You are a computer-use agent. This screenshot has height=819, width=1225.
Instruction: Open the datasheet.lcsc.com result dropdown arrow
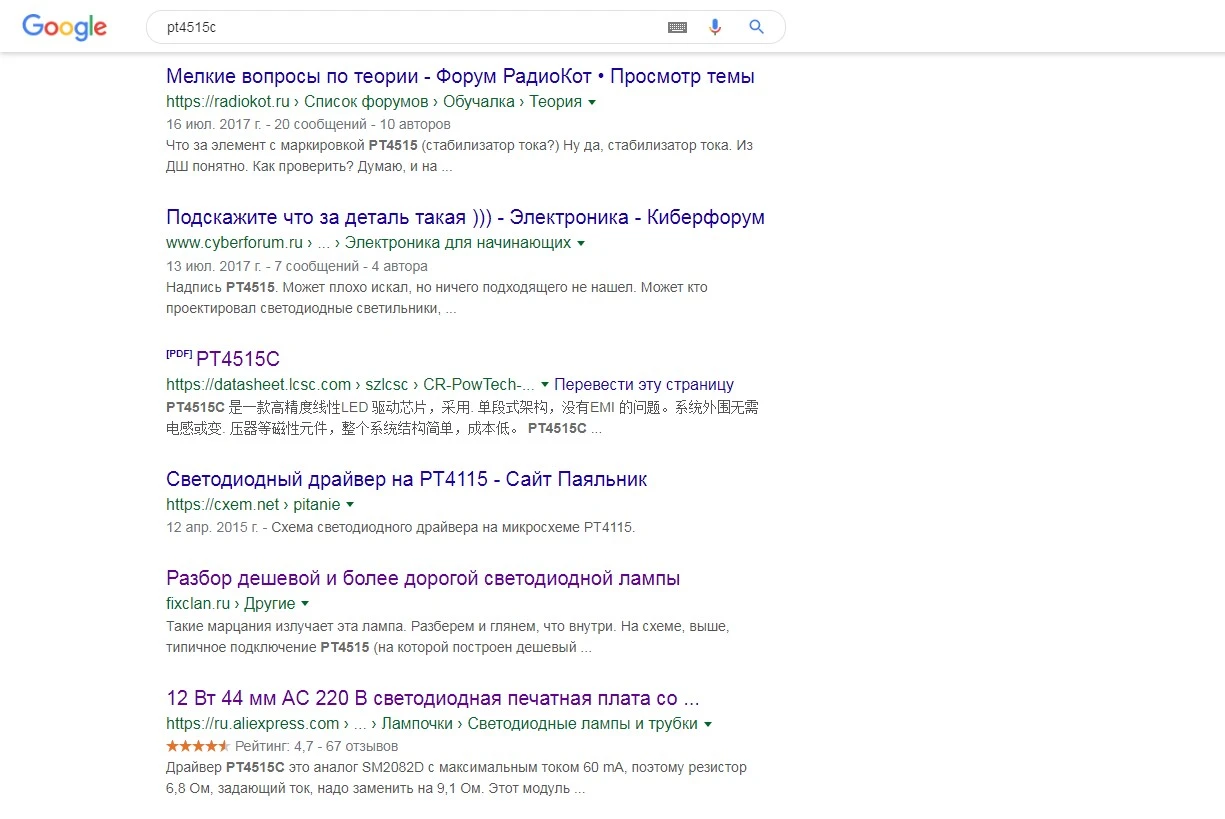pos(545,385)
